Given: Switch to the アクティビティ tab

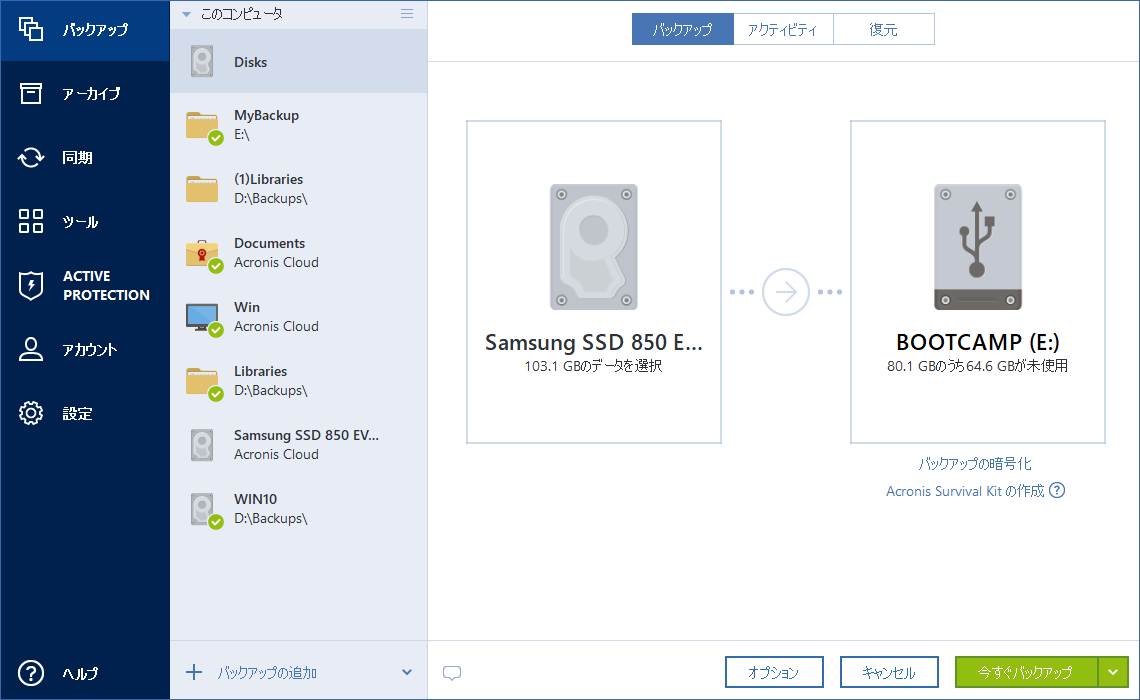Looking at the screenshot, I should pos(783,30).
